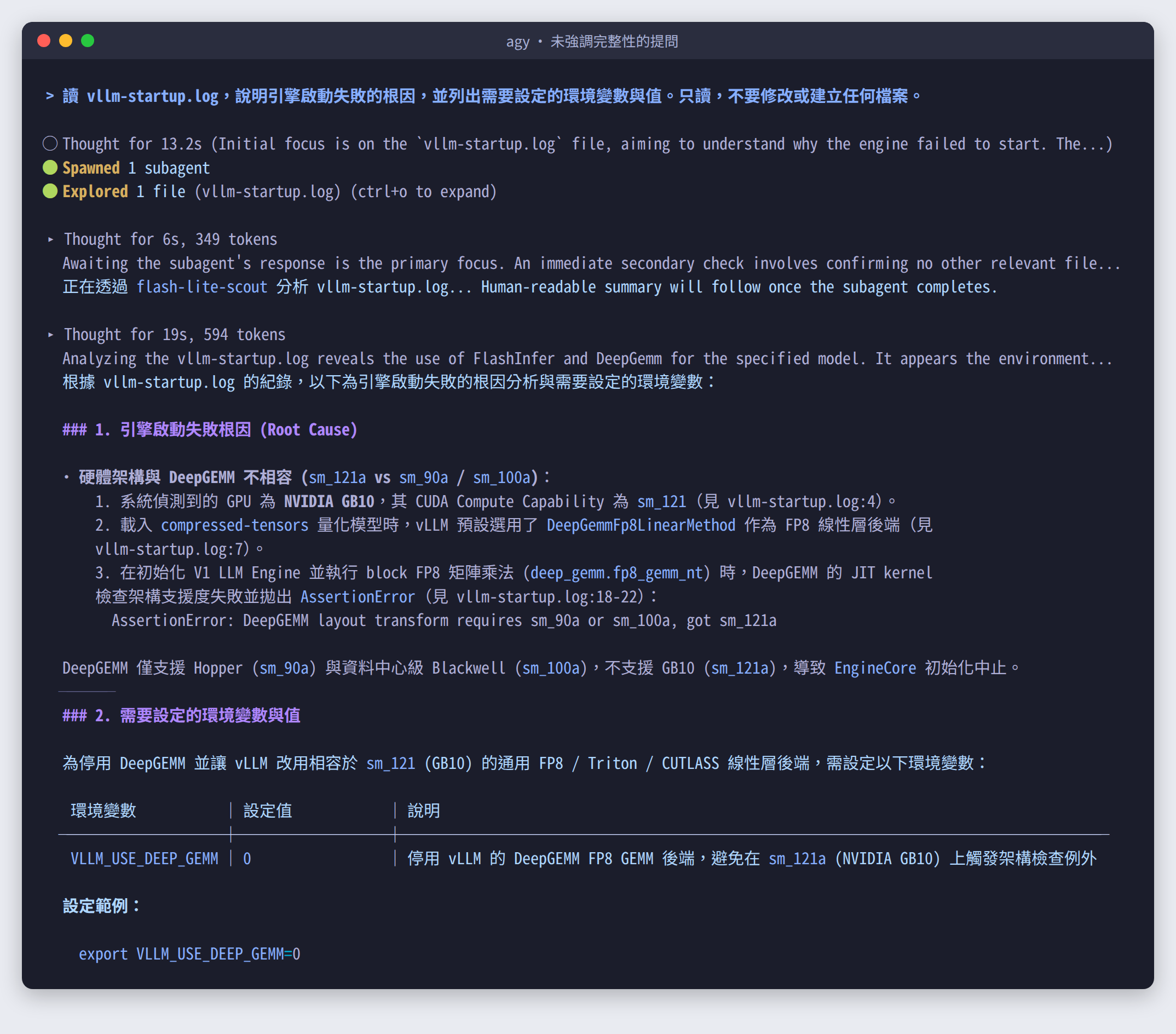The width and height of the screenshot is (1176, 1034).
Task: Click heading '### 2. 需要設定的環境變數與值'
Action: 181,716
